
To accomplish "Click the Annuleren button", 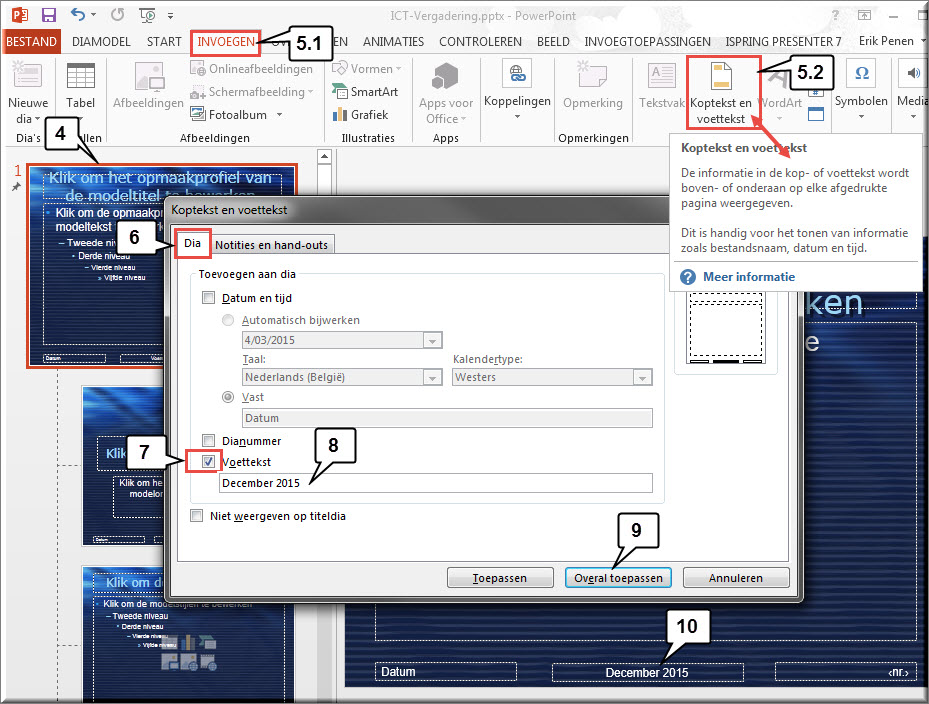I will (x=736, y=578).
